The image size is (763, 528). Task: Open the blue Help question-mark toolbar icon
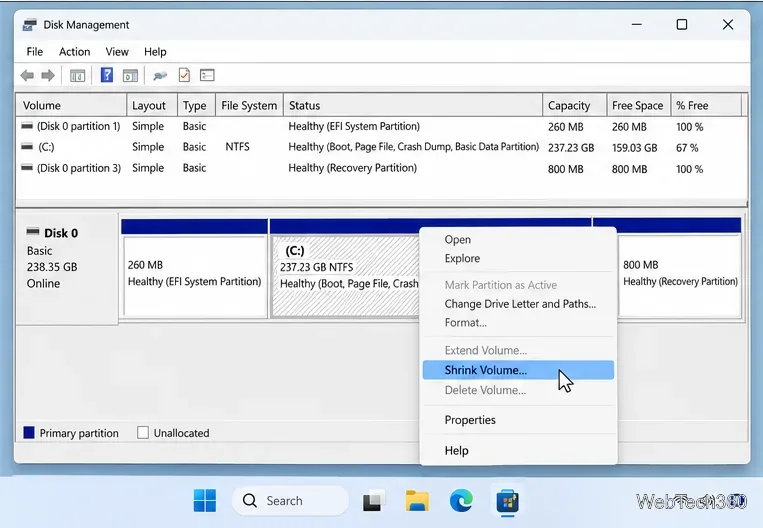pos(107,75)
